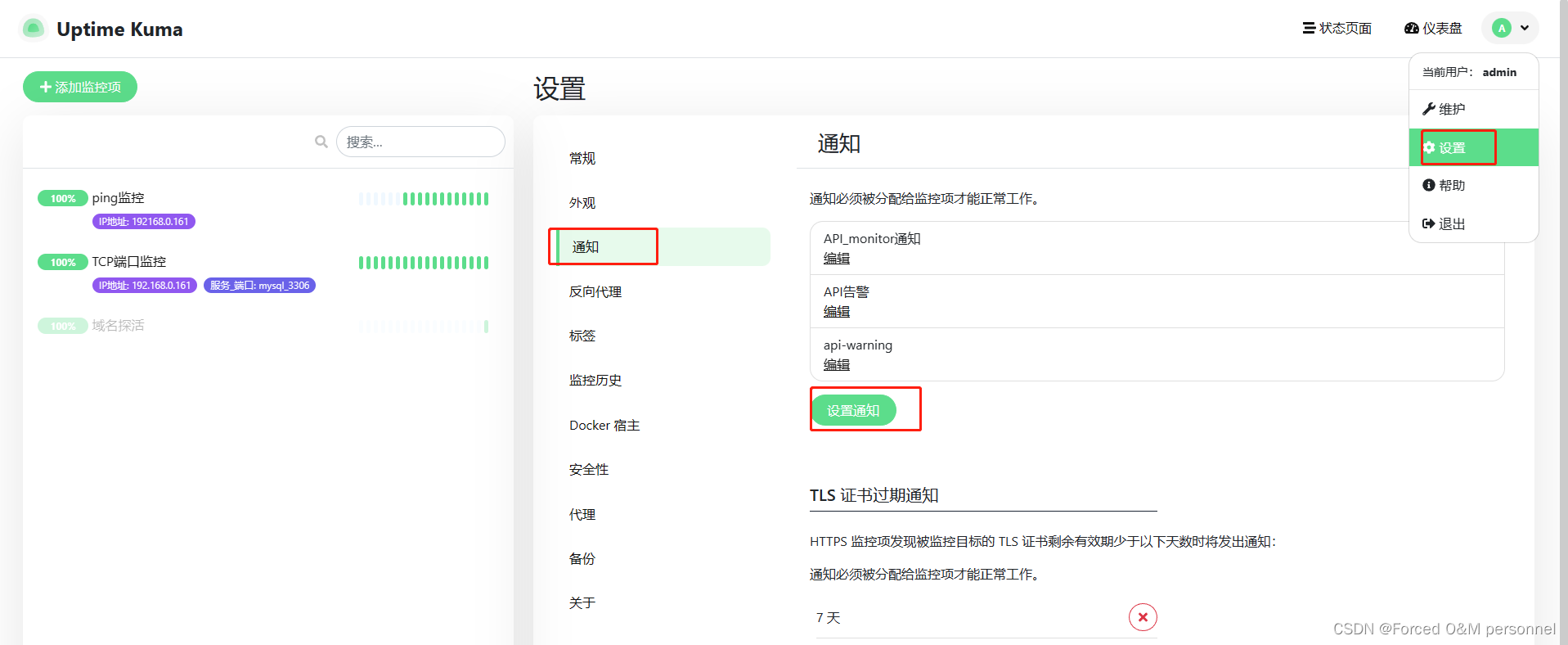1568x645 pixels.
Task: Open the 安全性 security settings tab
Action: (x=662, y=469)
